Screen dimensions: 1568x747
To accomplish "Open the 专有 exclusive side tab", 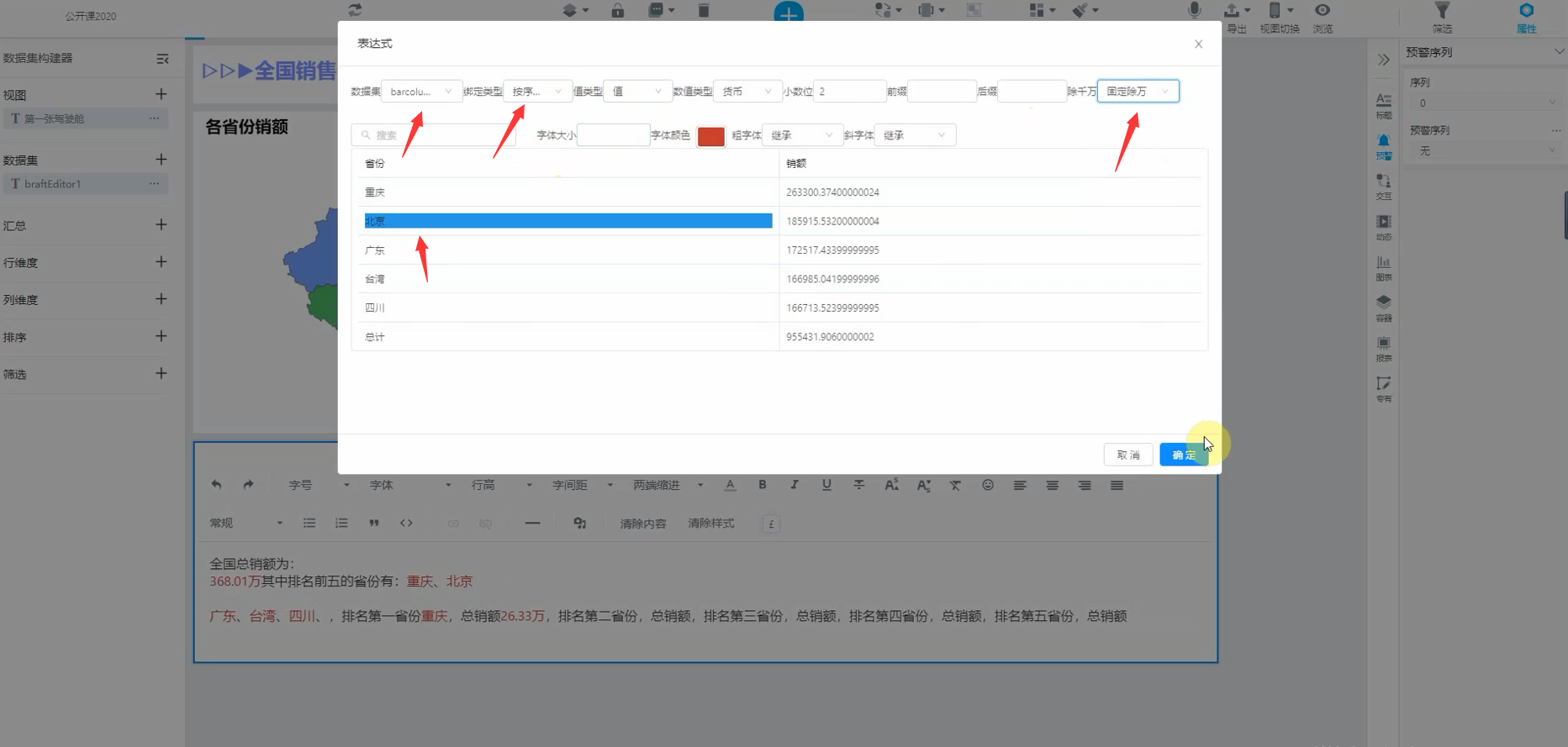I will (1384, 389).
